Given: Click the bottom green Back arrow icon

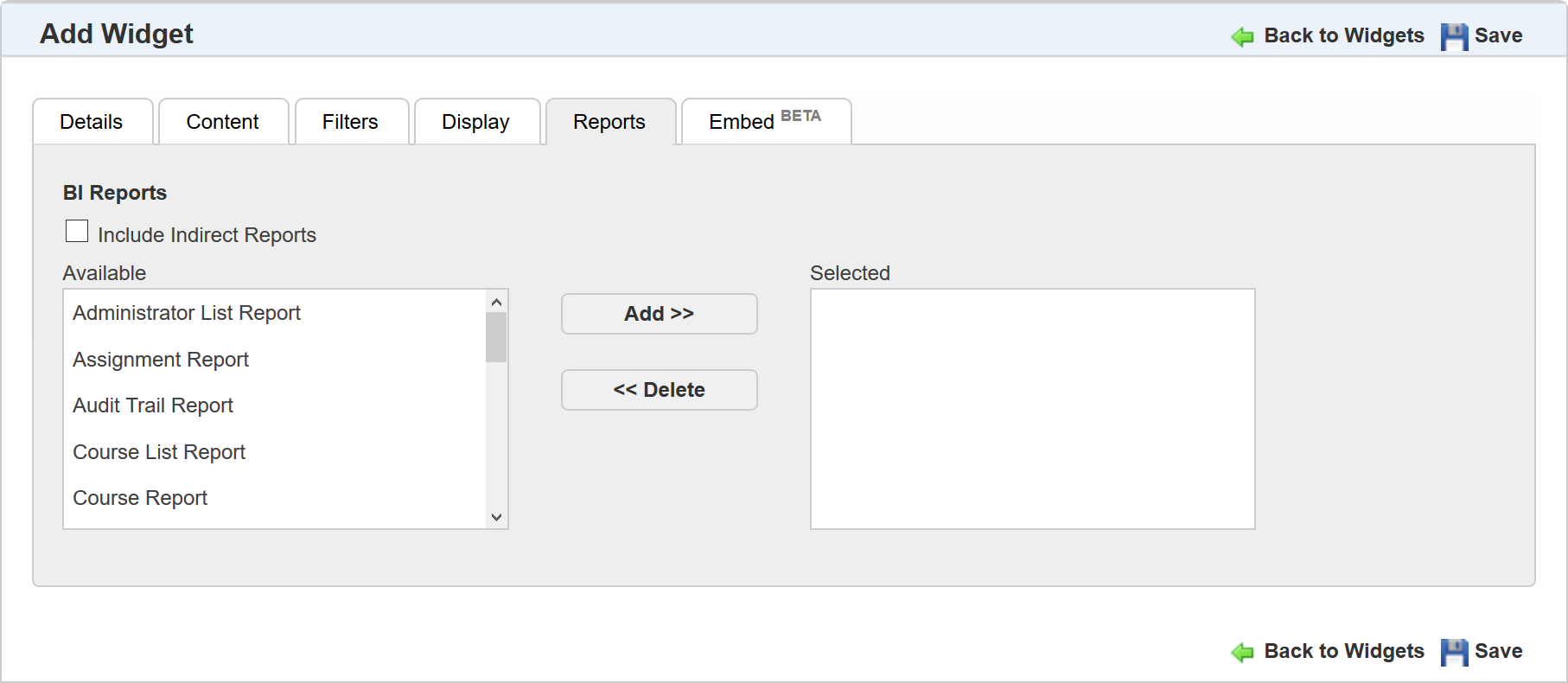Looking at the screenshot, I should point(1242,652).
